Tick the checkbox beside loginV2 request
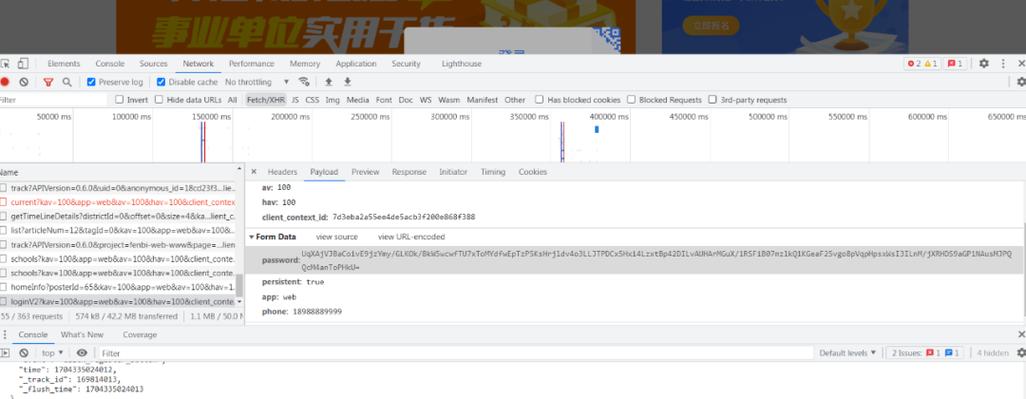 (4, 302)
